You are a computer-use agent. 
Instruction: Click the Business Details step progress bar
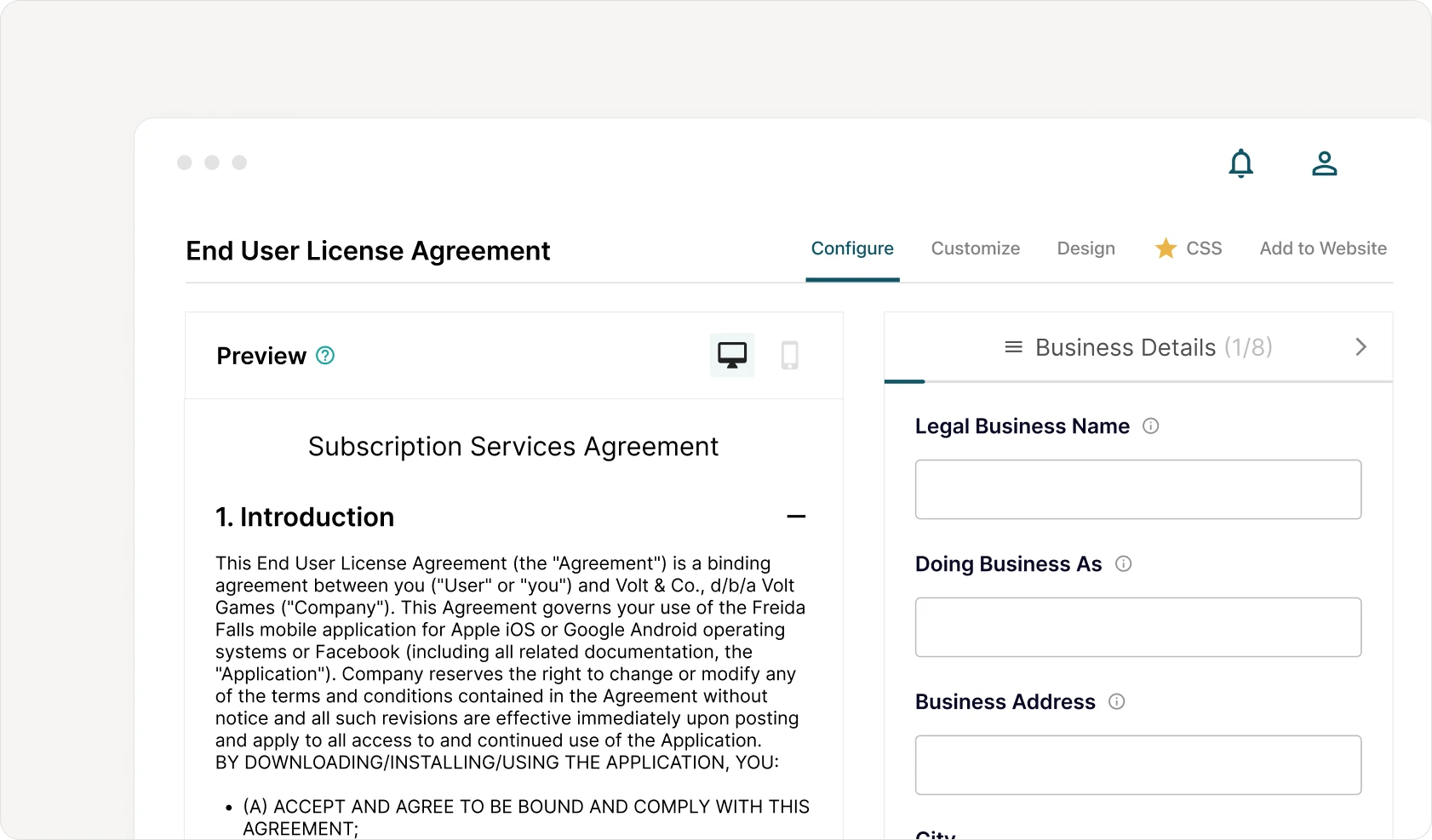pos(1138,381)
